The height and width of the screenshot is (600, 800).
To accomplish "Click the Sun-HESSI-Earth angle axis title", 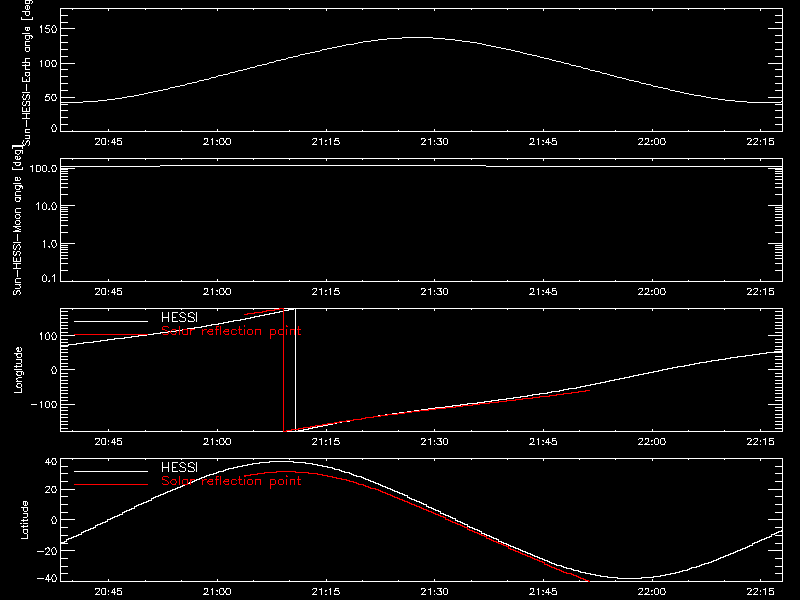I will tap(27, 72).
